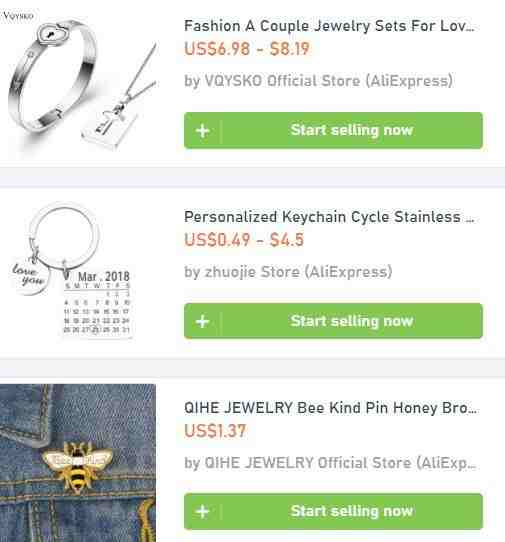Visit VQYSKO Official Store seller link
This screenshot has width=505, height=542.
click(x=318, y=81)
